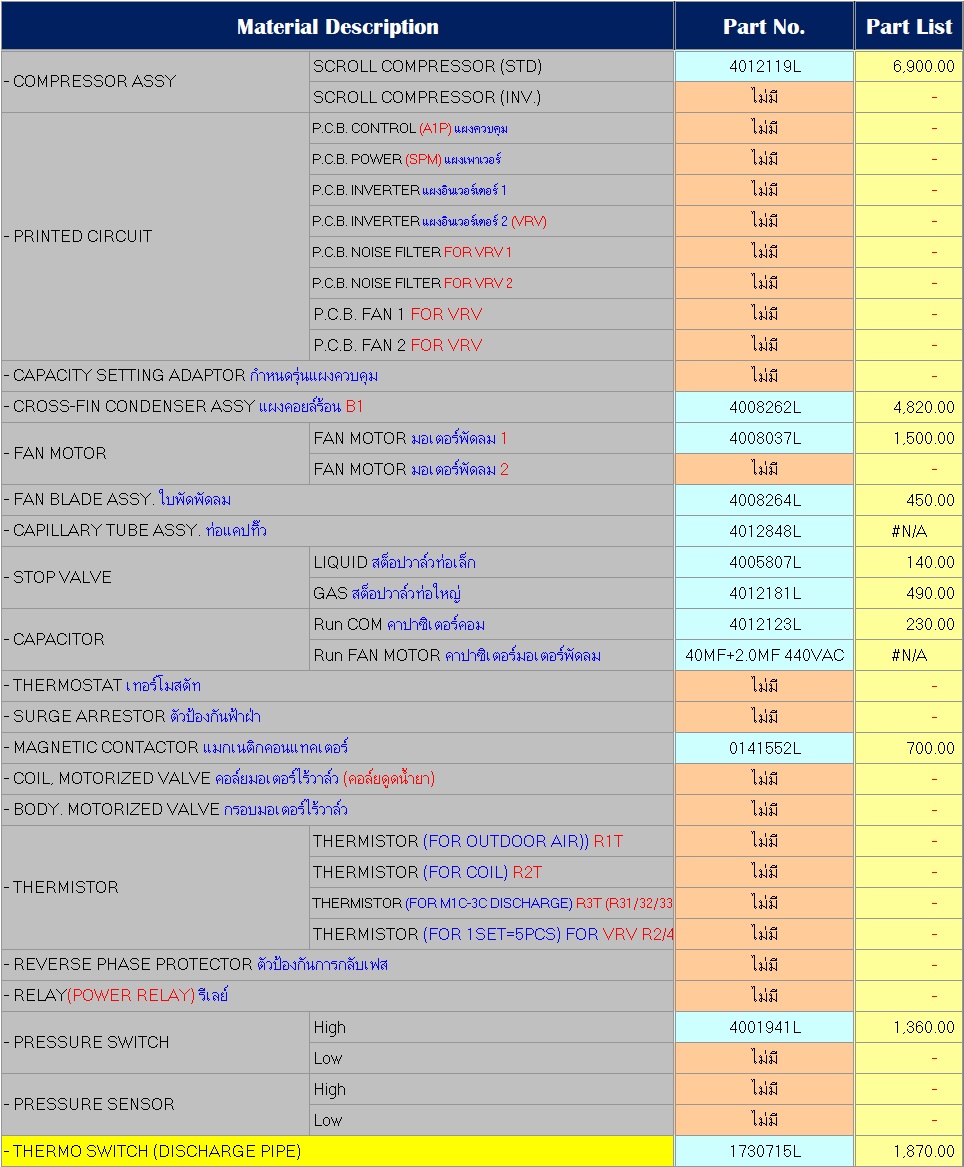
Task: Select FAN BLADE ASSY. row
Action: (338, 500)
